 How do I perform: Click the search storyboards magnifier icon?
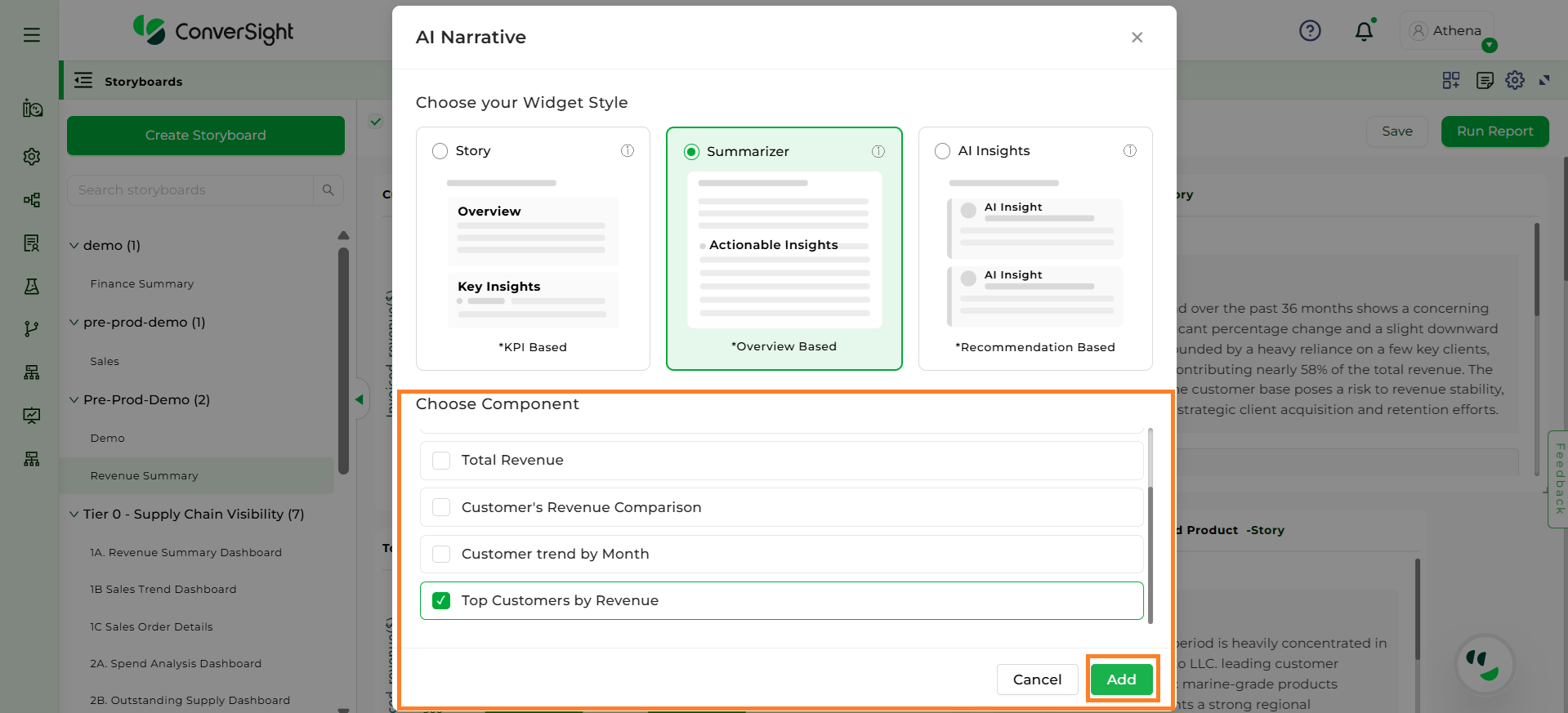(328, 190)
